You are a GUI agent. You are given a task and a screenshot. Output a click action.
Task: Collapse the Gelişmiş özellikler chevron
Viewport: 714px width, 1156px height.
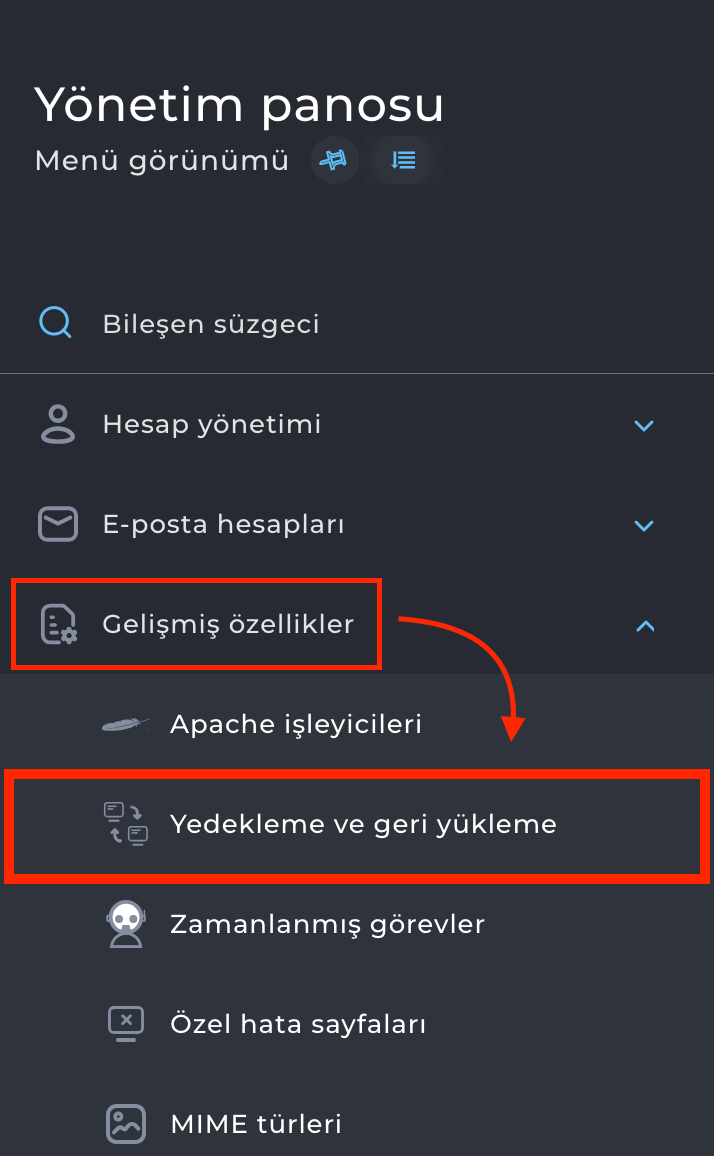coord(645,626)
